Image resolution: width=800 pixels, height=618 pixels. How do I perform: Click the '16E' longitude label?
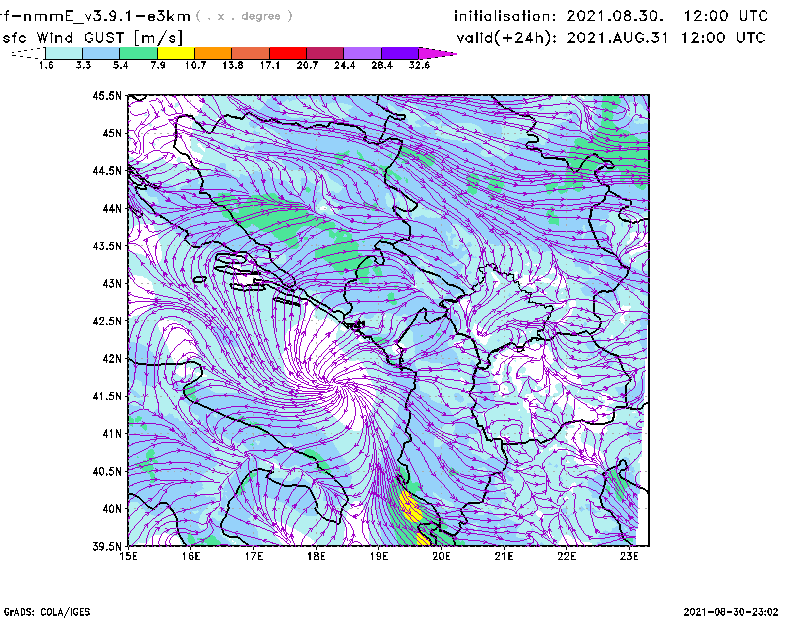point(191,556)
